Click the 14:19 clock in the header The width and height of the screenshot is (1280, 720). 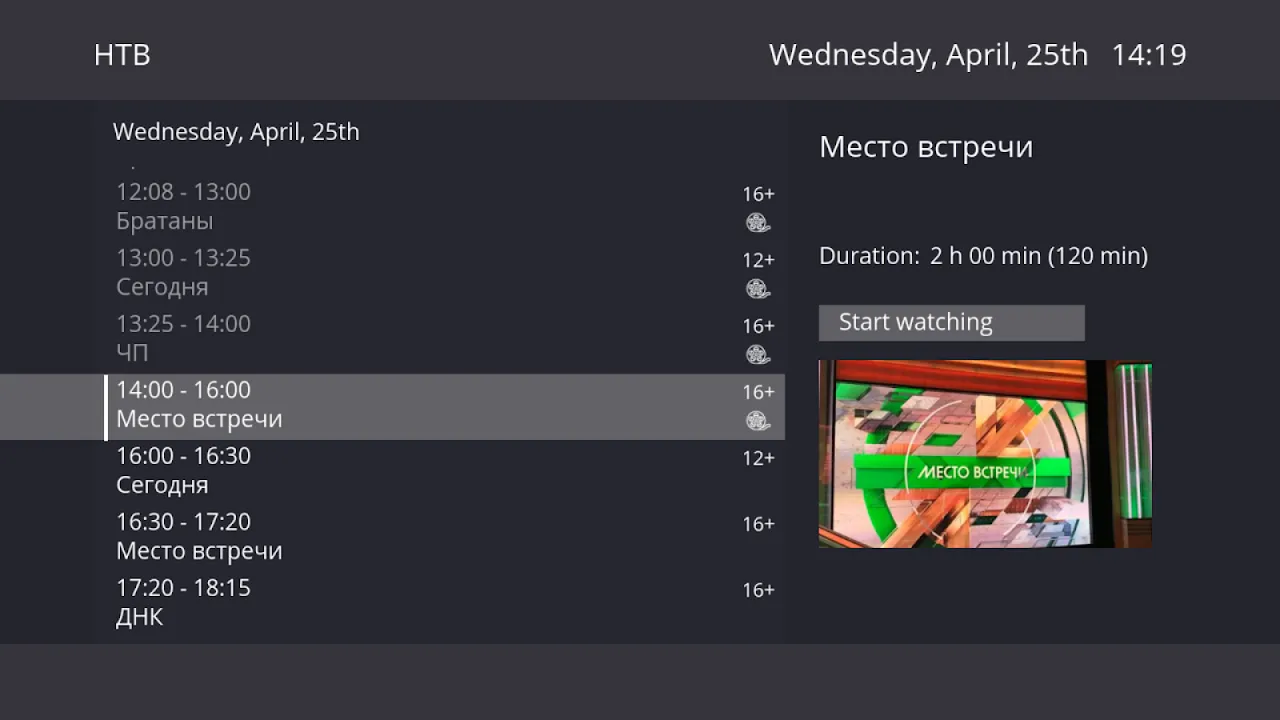1149,55
